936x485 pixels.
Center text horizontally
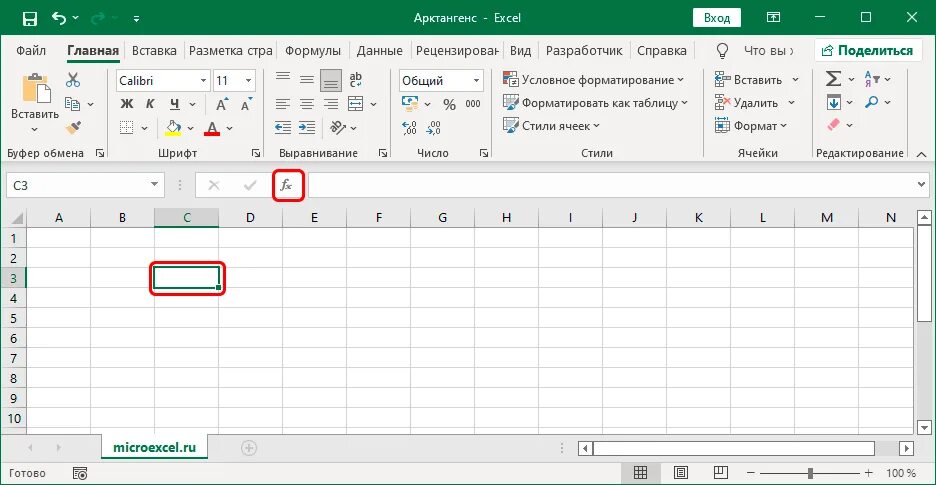(306, 104)
